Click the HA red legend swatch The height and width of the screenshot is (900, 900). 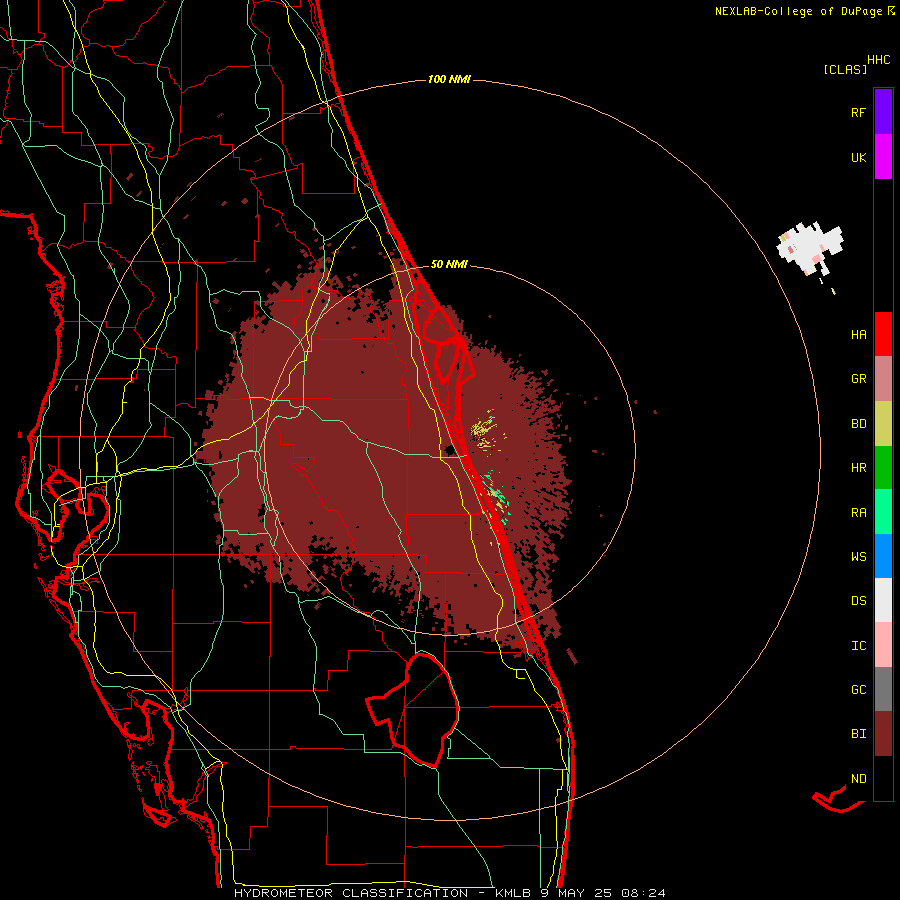coord(883,334)
